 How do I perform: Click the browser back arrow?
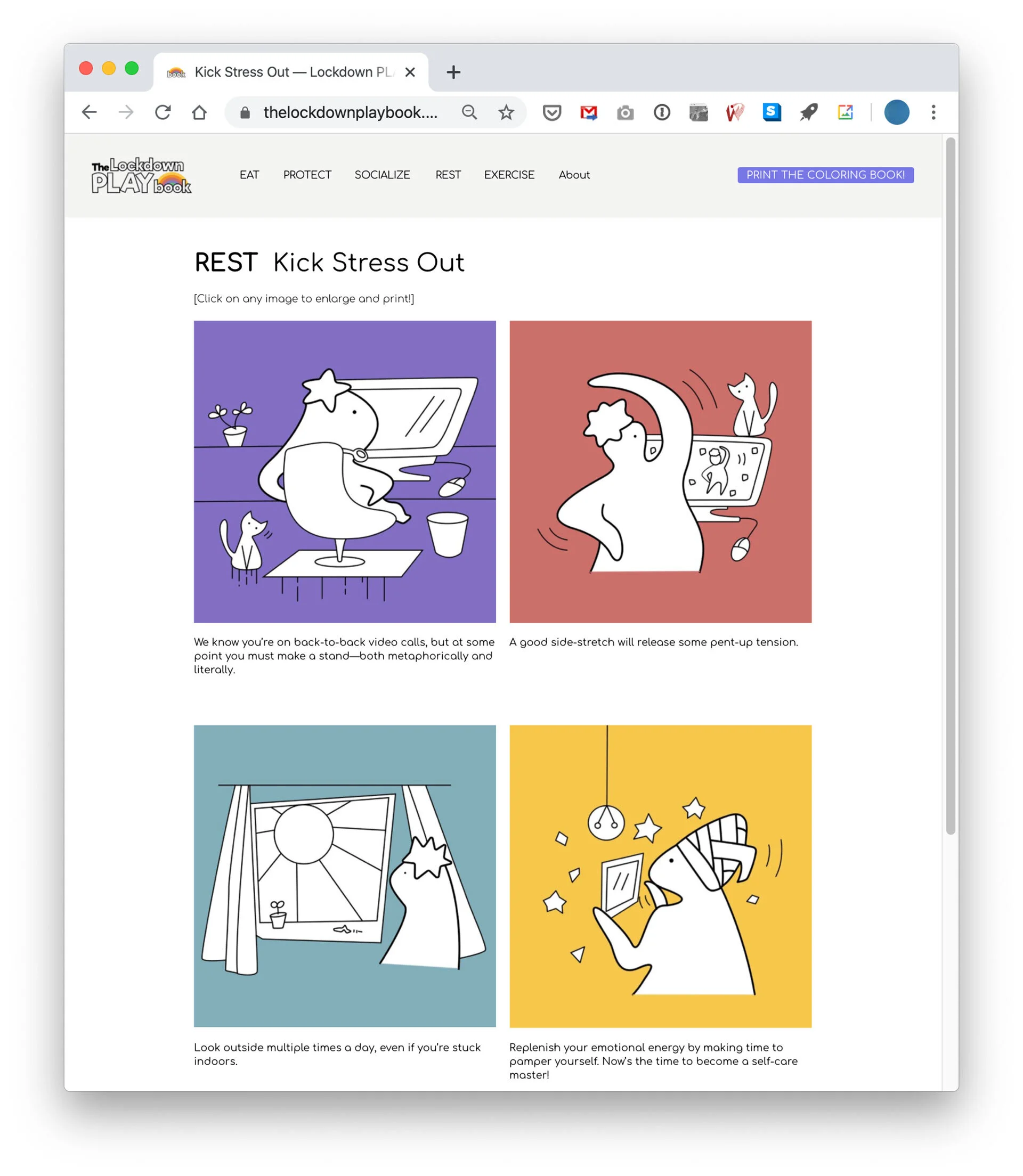pos(89,112)
